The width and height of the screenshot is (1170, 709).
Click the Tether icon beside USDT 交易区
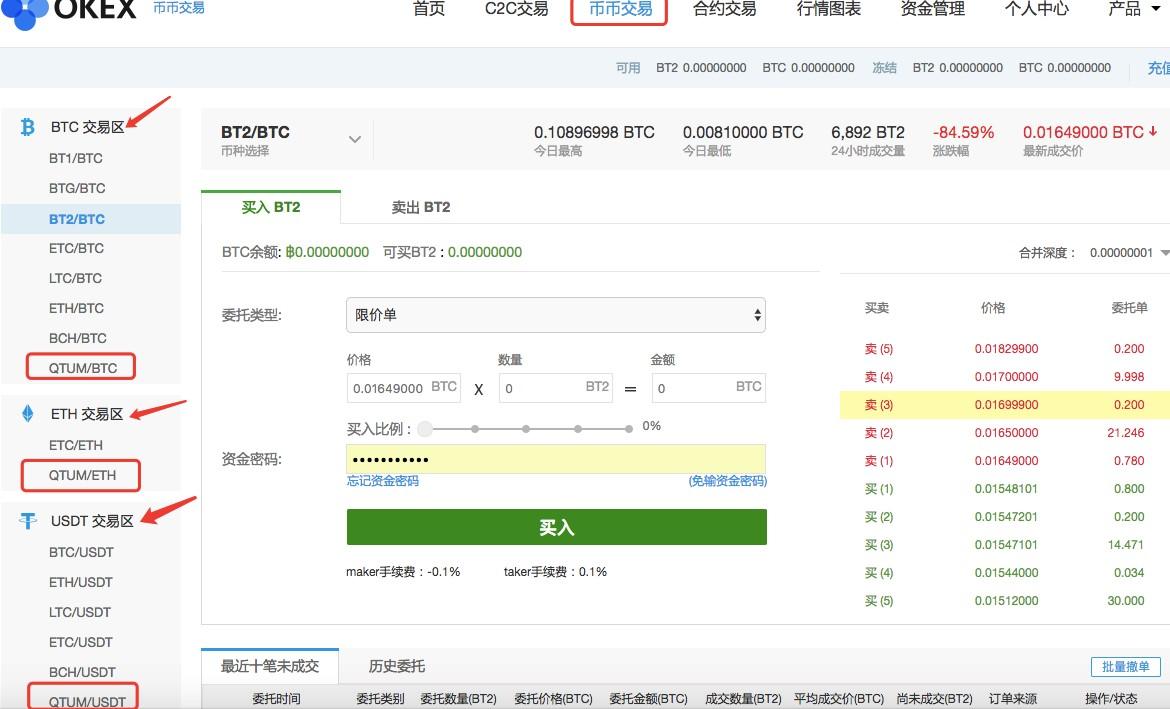coord(28,521)
